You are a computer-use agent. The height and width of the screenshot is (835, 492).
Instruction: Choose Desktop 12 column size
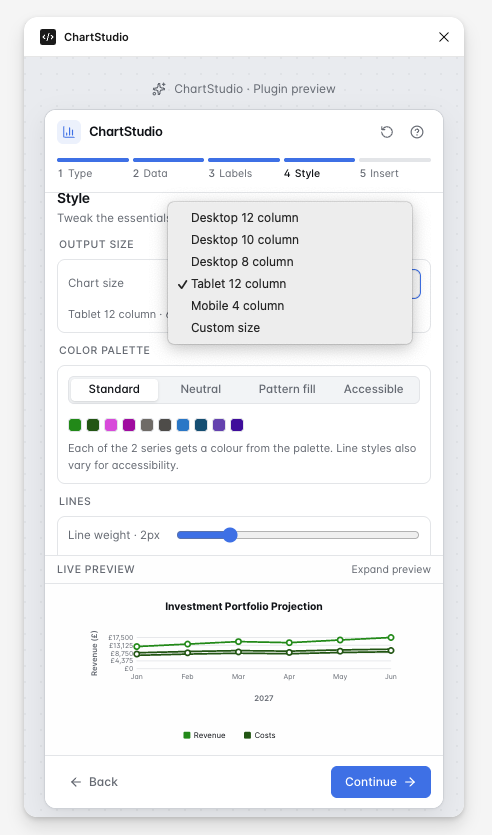[290, 218]
